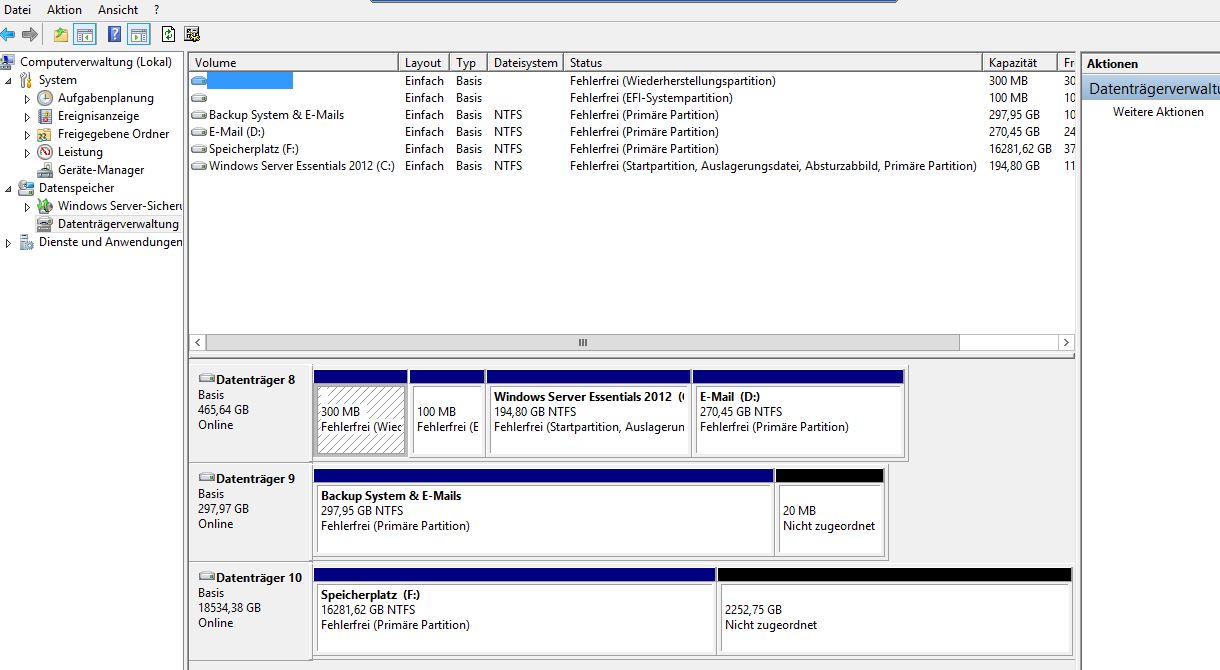Screen dimensions: 1220x670
Task: Click the Datenträger 8 disk icon
Action: tap(206, 380)
